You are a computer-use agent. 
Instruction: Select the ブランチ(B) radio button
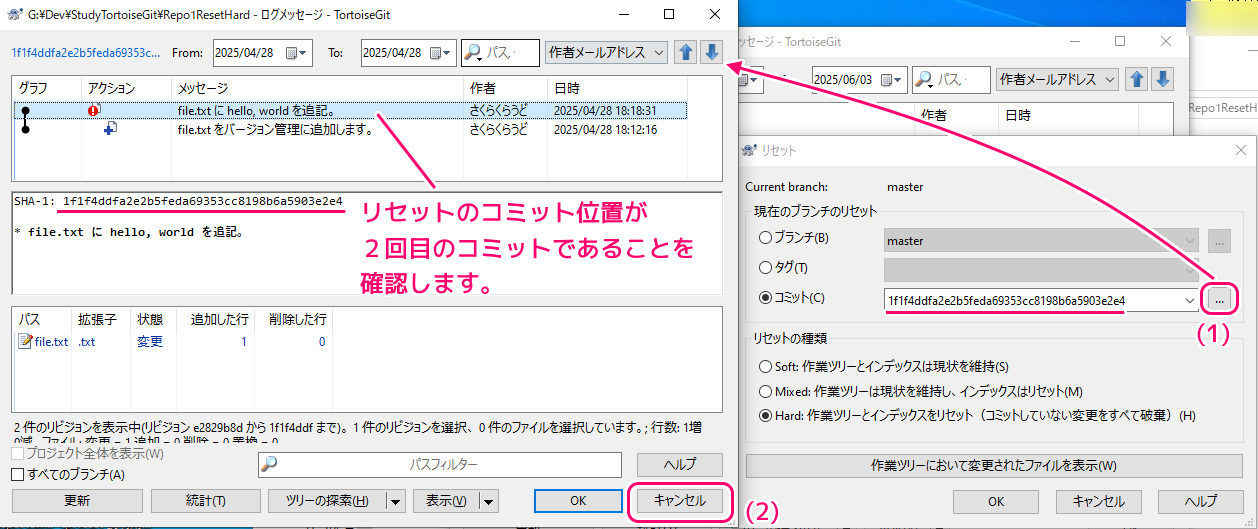point(766,239)
